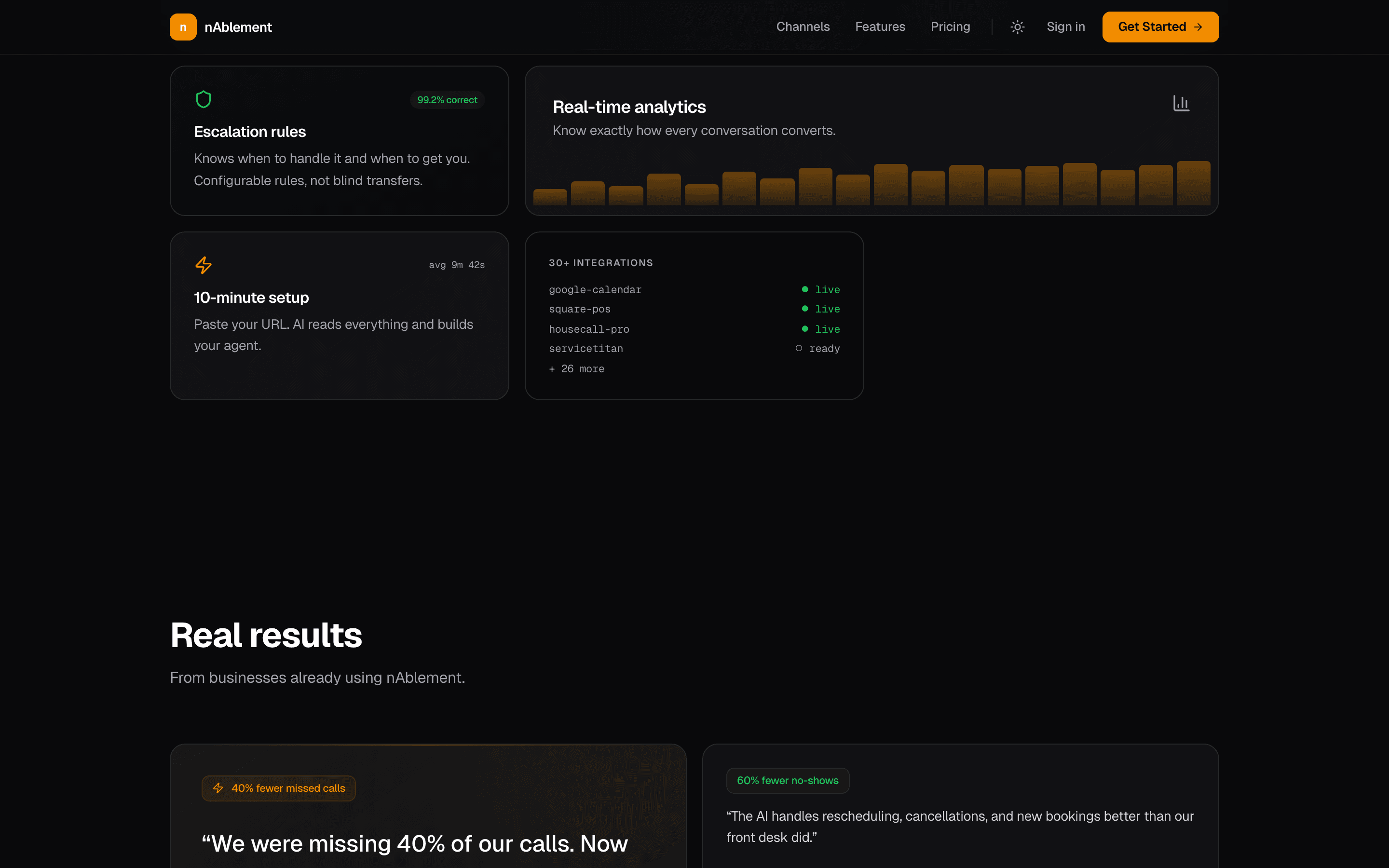Select the square-pos integration row
Viewport: 1389px width, 868px height.
pos(694,309)
